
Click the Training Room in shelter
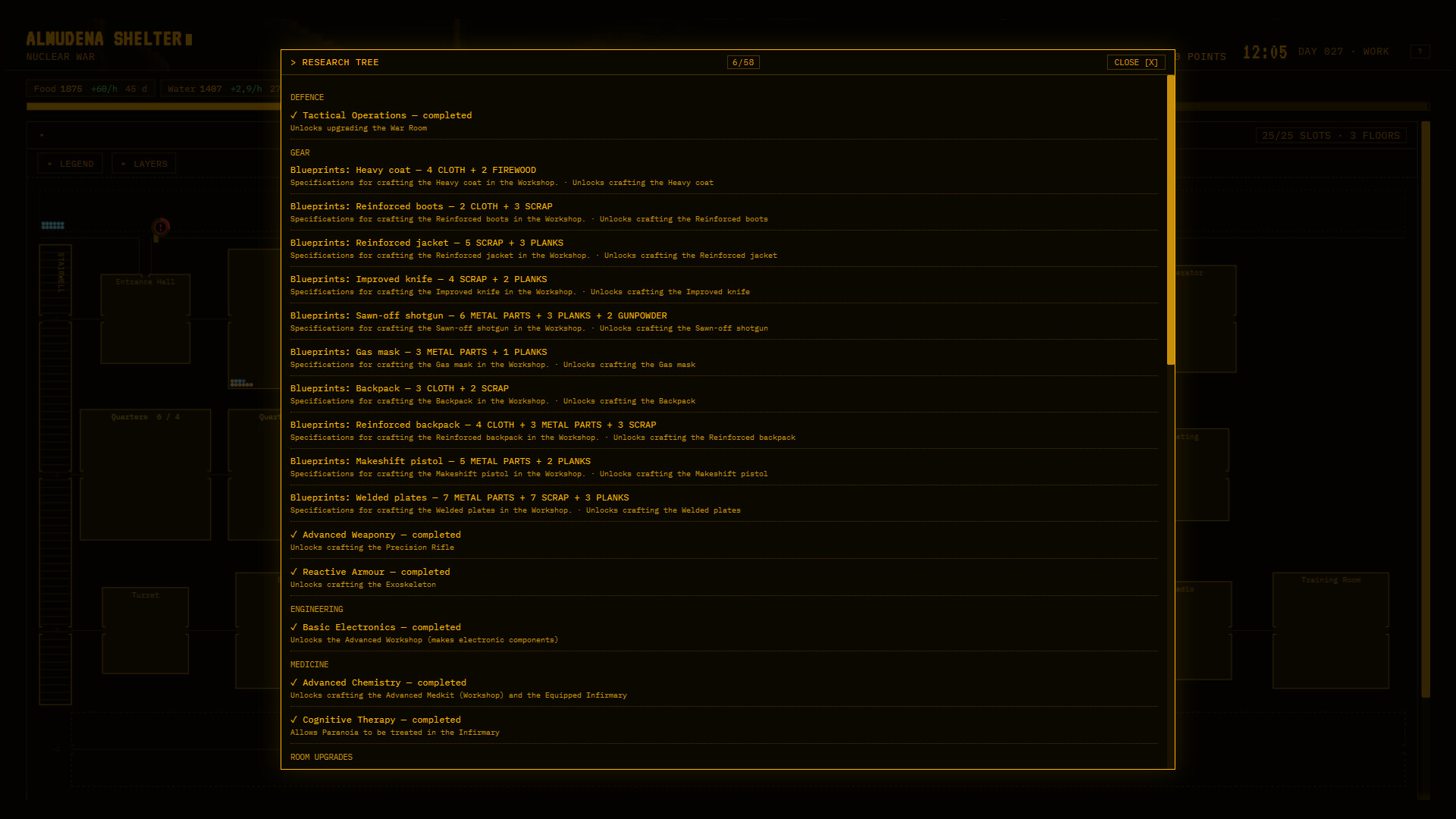(1331, 630)
